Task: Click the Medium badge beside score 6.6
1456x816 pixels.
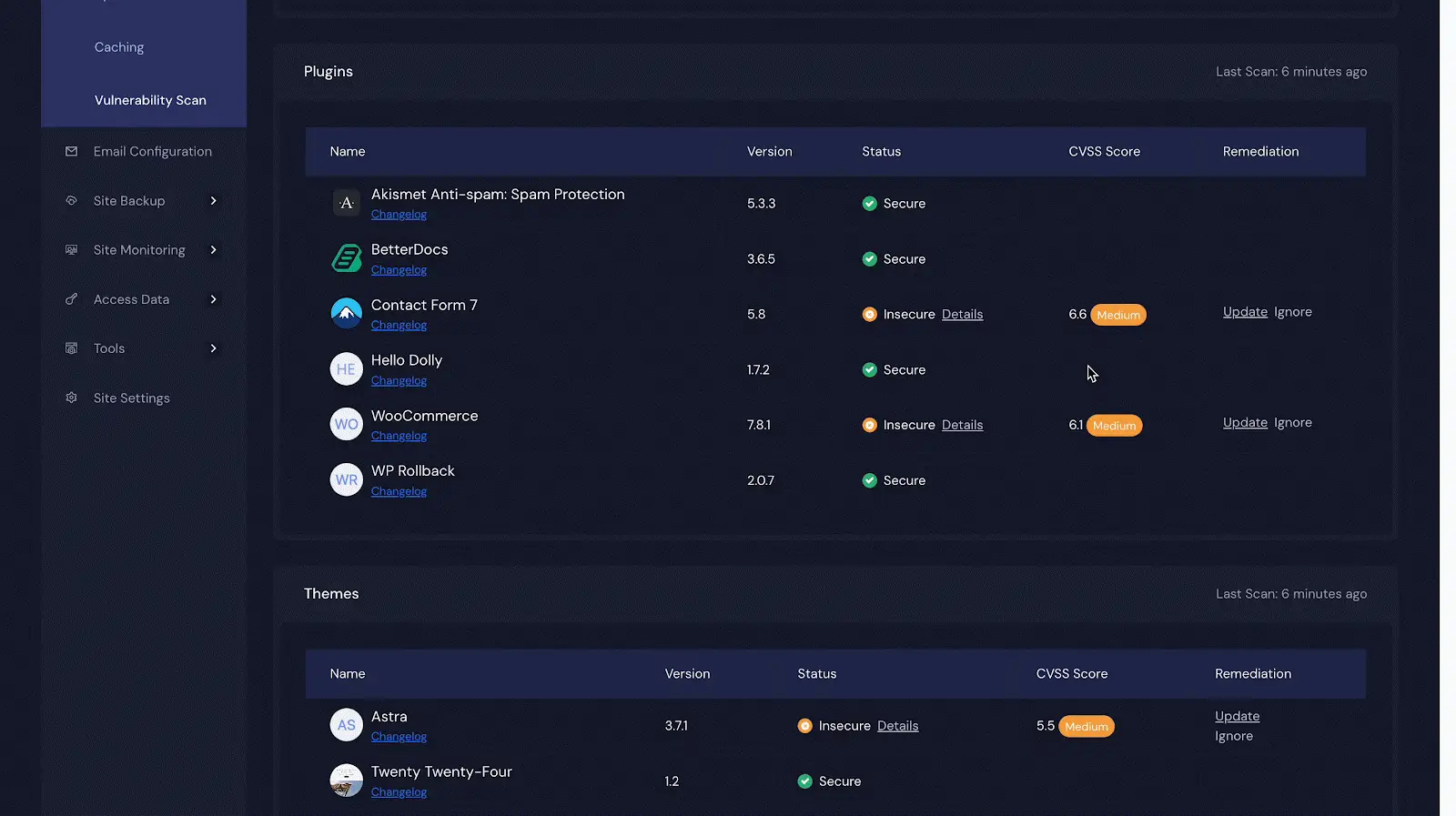Action: [x=1118, y=315]
